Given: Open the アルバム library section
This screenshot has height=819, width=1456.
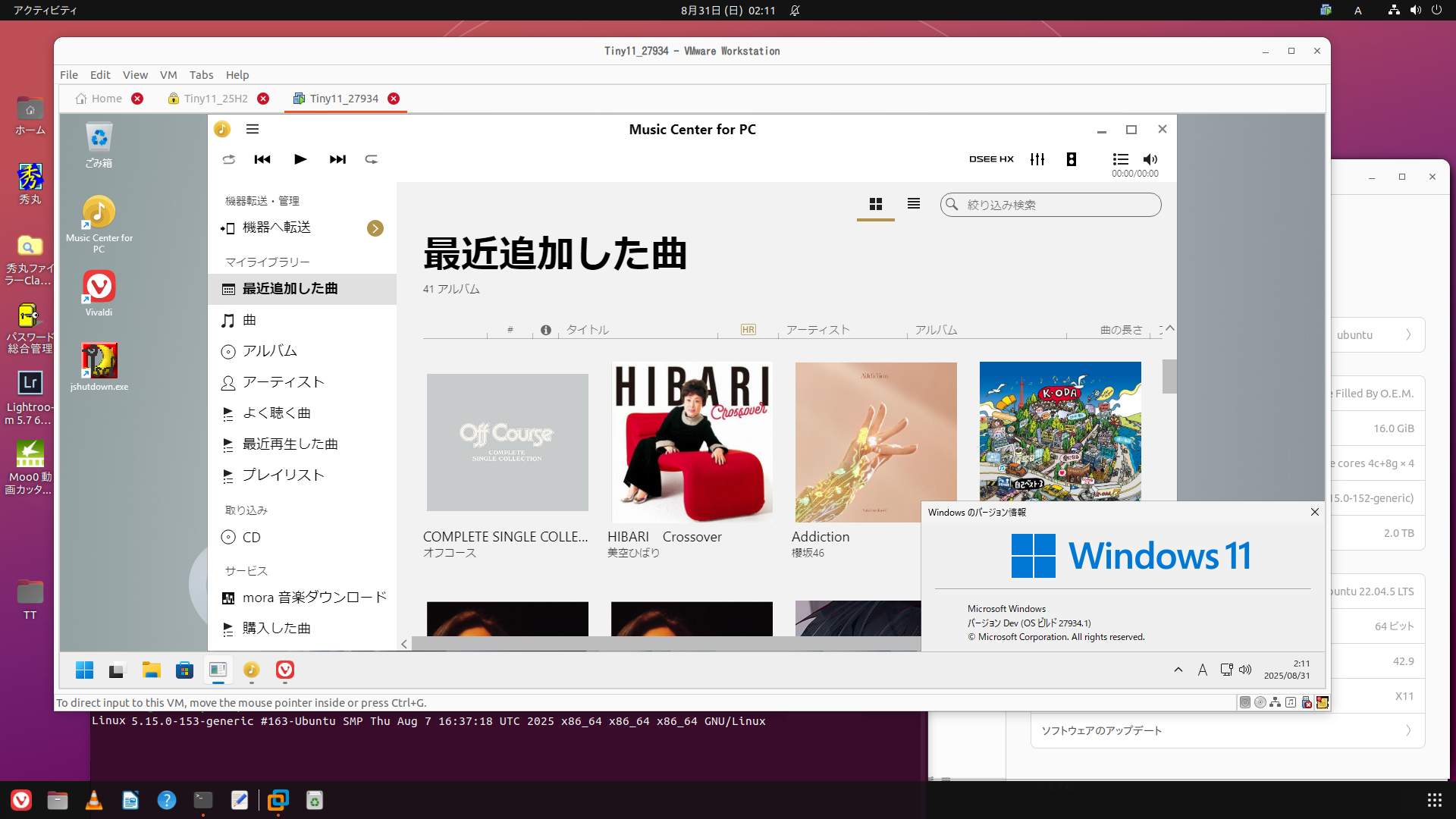Looking at the screenshot, I should point(302,351).
